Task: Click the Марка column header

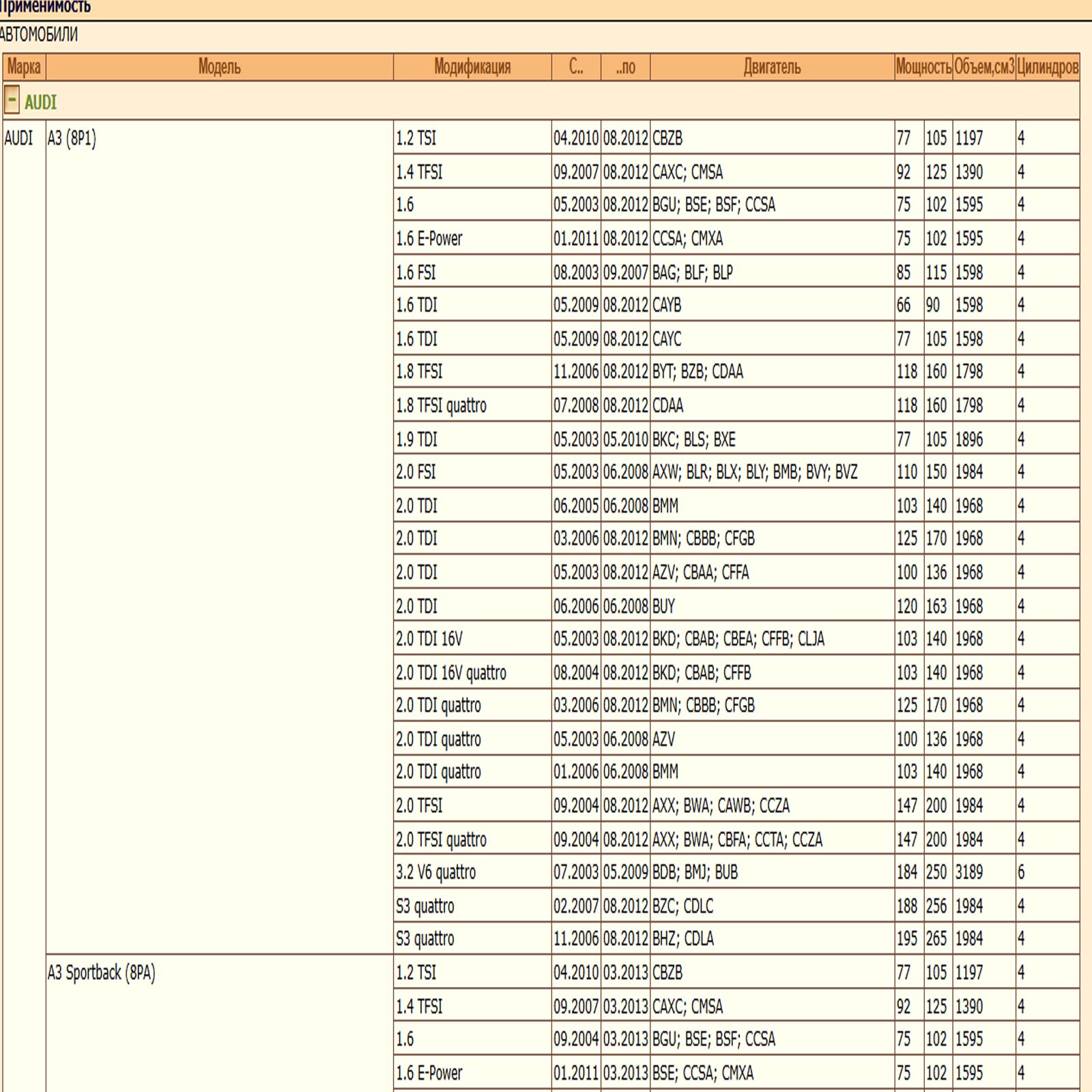Action: [24, 67]
